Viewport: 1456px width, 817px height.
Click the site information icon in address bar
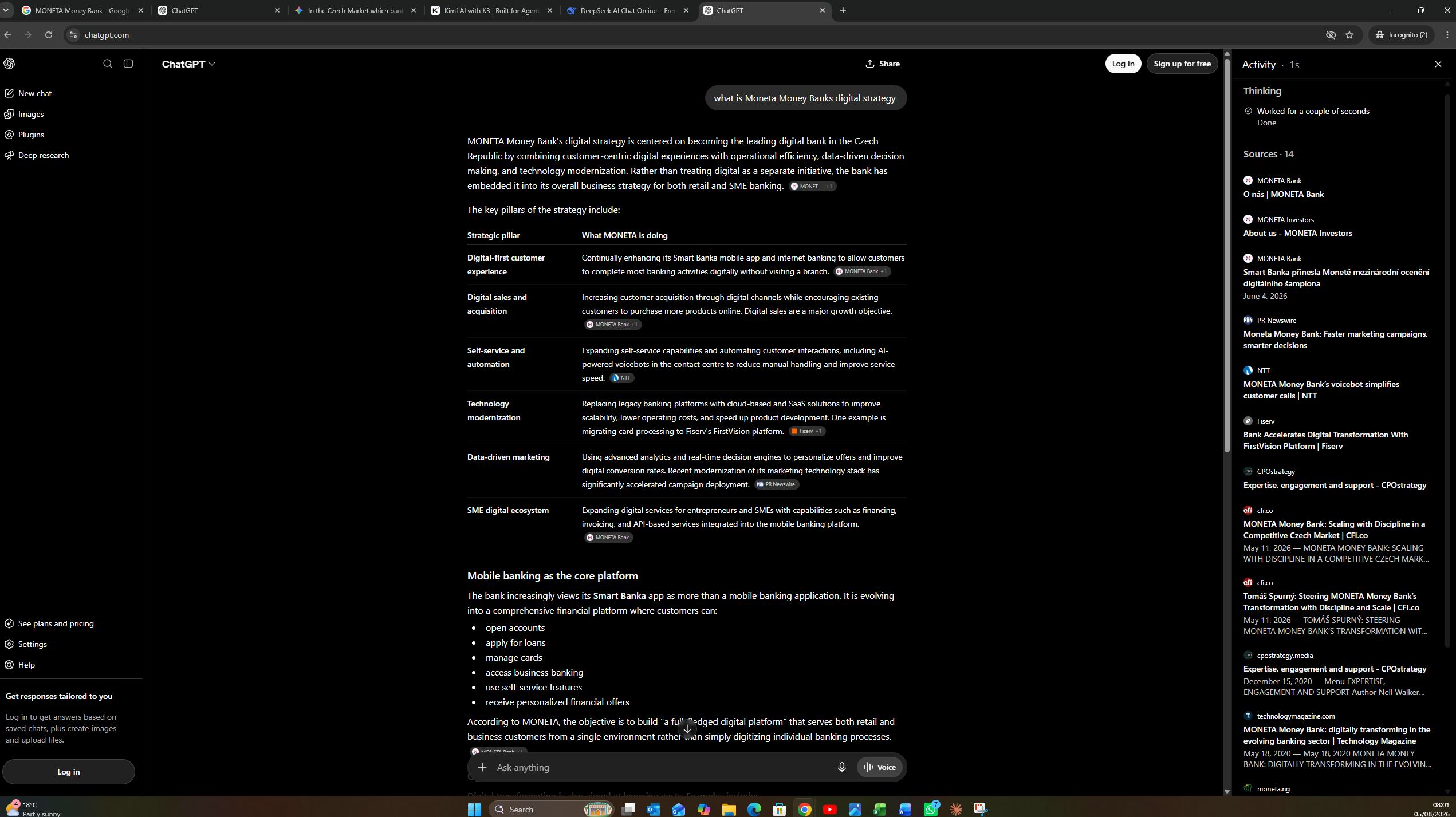[x=73, y=35]
